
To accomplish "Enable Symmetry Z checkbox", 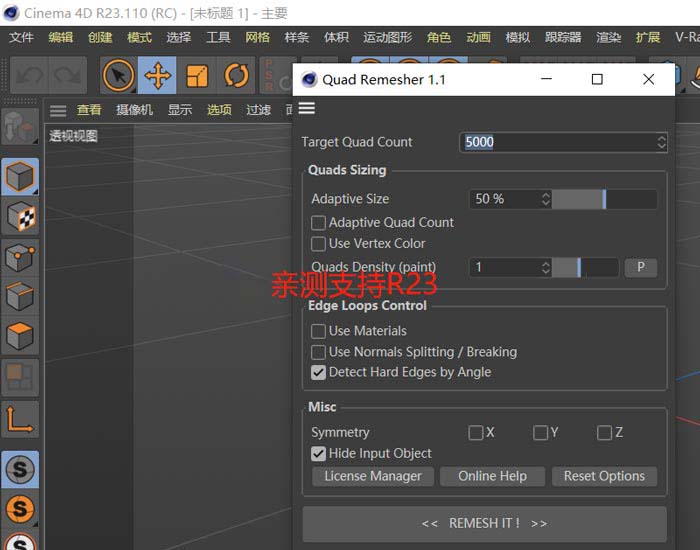I will 604,433.
